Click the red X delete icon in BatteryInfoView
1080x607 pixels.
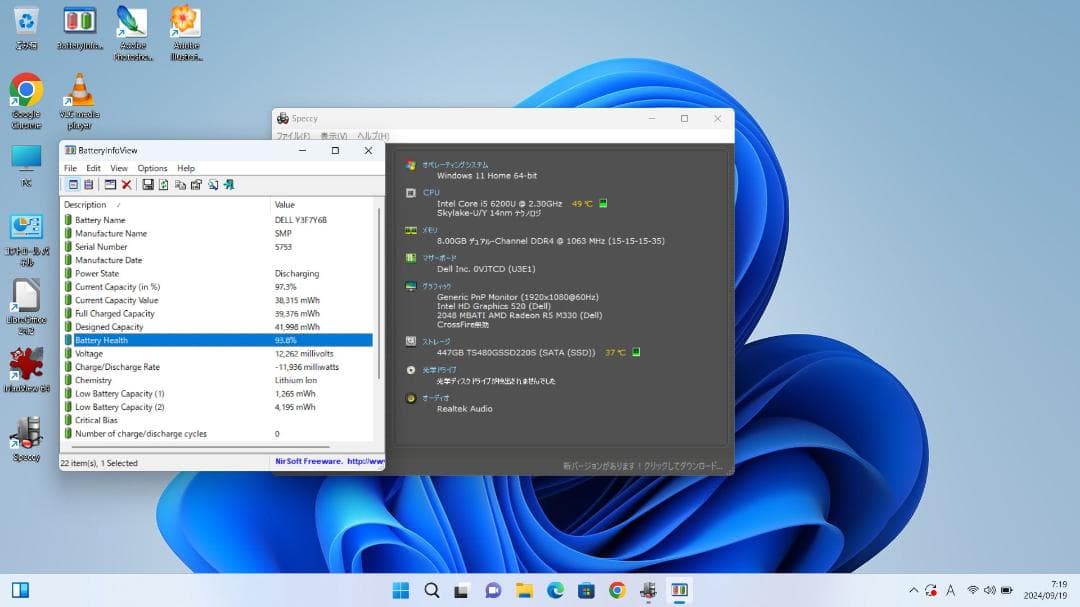coord(126,184)
